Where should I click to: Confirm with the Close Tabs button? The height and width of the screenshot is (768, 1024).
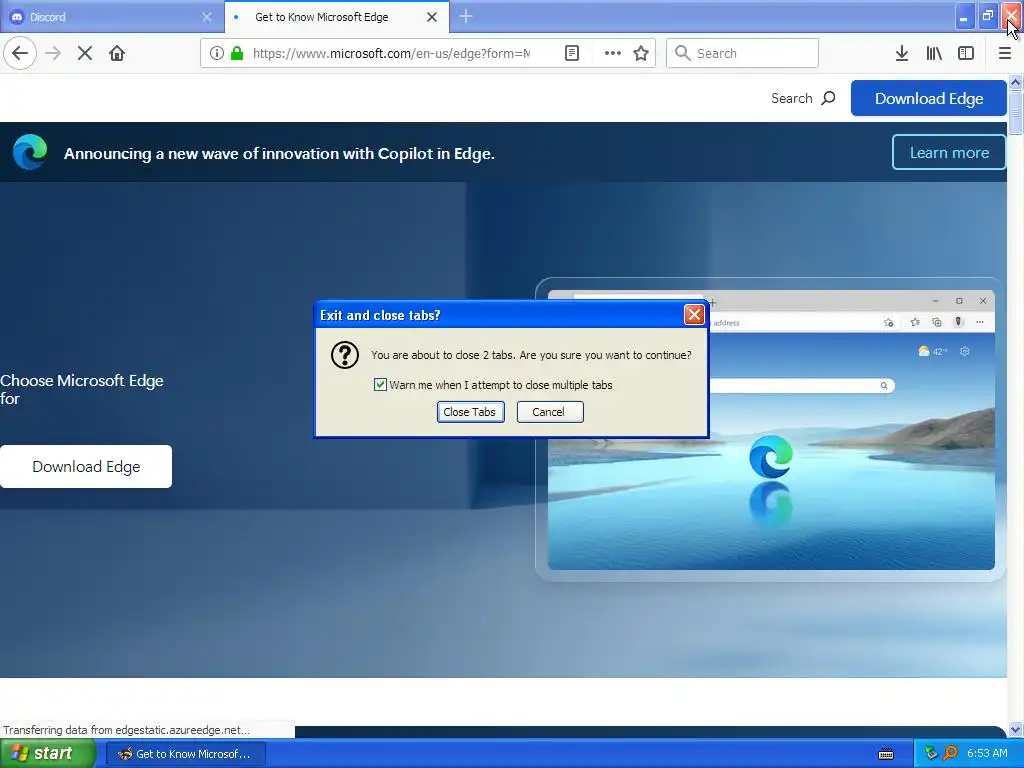(x=470, y=412)
